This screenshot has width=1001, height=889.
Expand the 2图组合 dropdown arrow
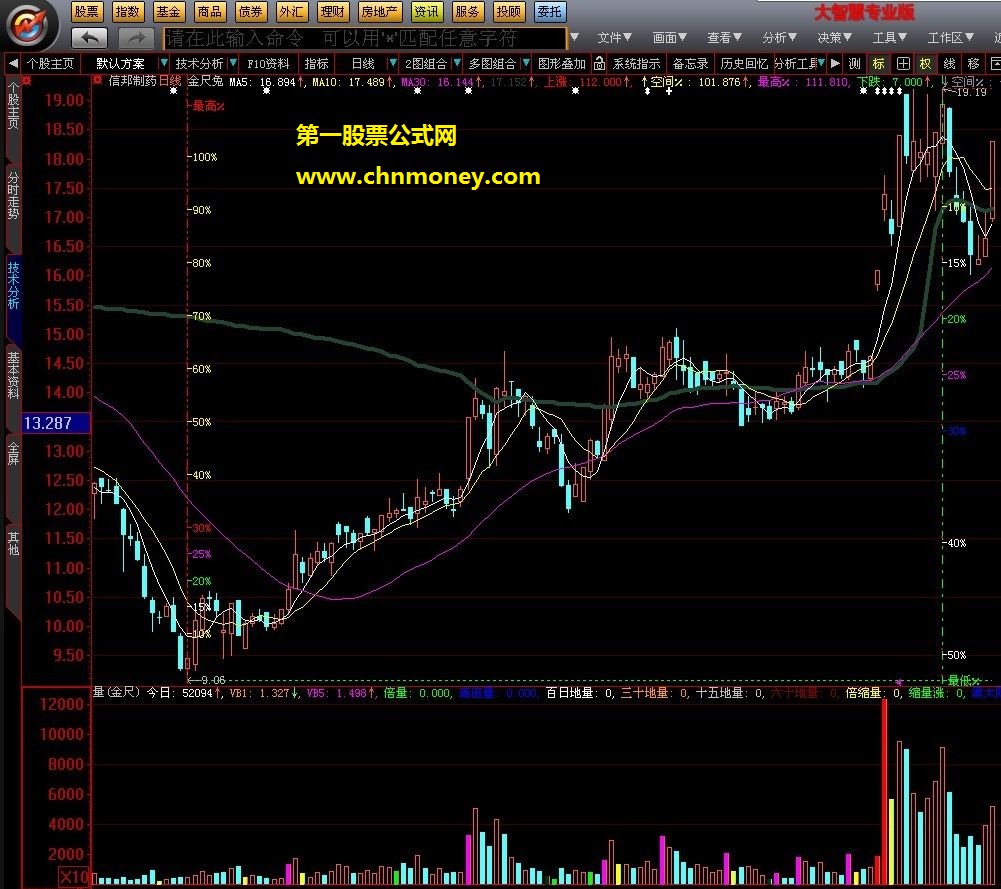[456, 63]
